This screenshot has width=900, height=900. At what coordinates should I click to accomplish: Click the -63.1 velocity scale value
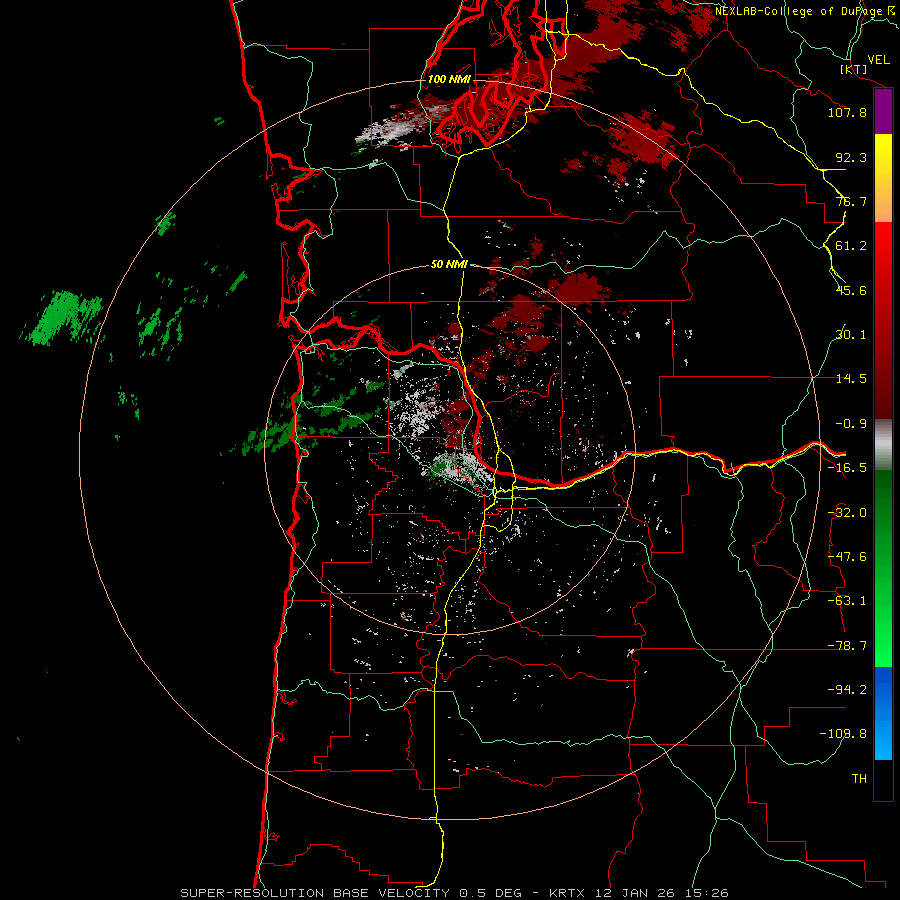click(847, 601)
